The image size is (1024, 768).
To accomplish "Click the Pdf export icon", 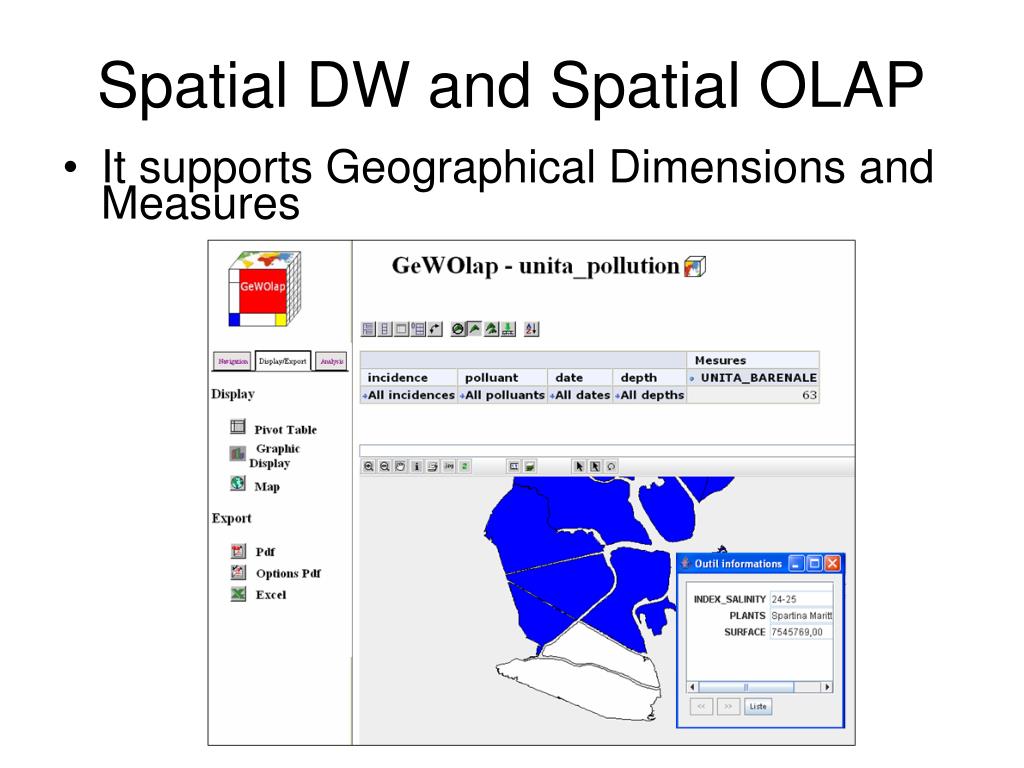I will (x=238, y=551).
